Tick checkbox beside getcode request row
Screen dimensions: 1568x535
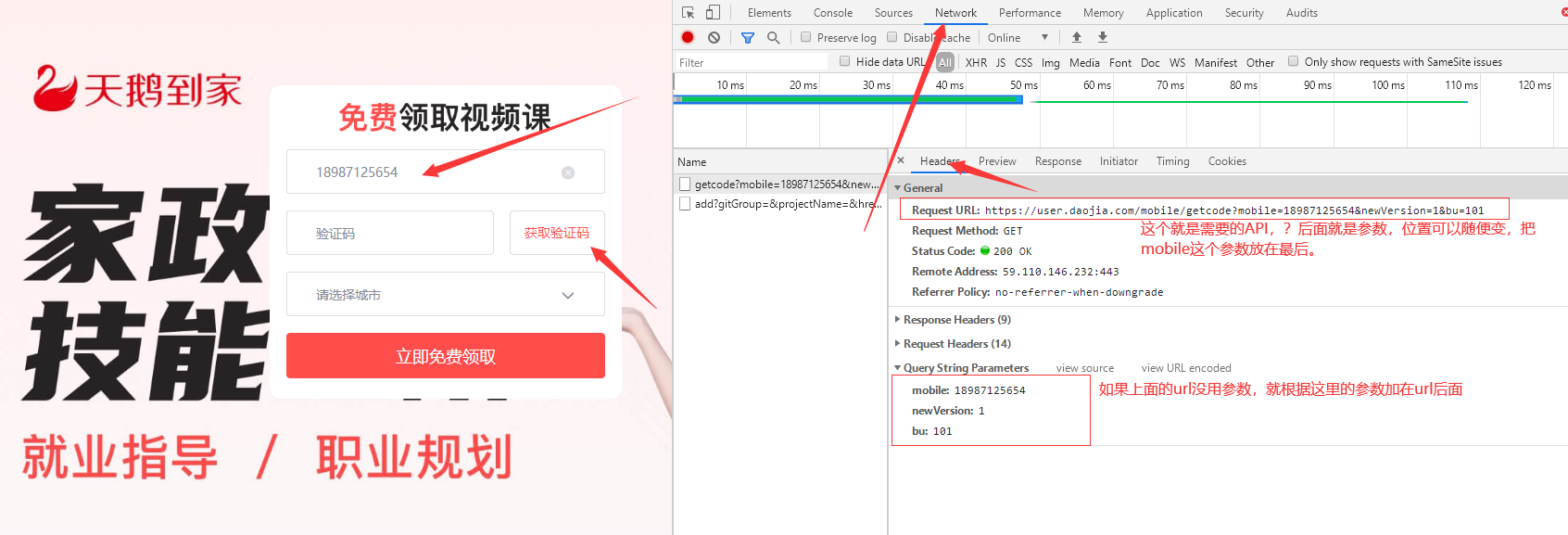685,185
